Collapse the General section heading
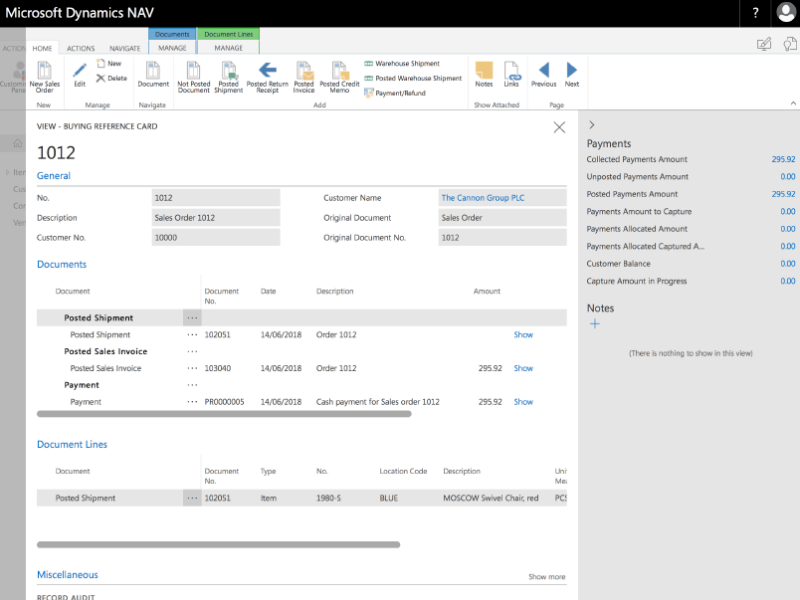The height and width of the screenshot is (600, 800). (54, 176)
